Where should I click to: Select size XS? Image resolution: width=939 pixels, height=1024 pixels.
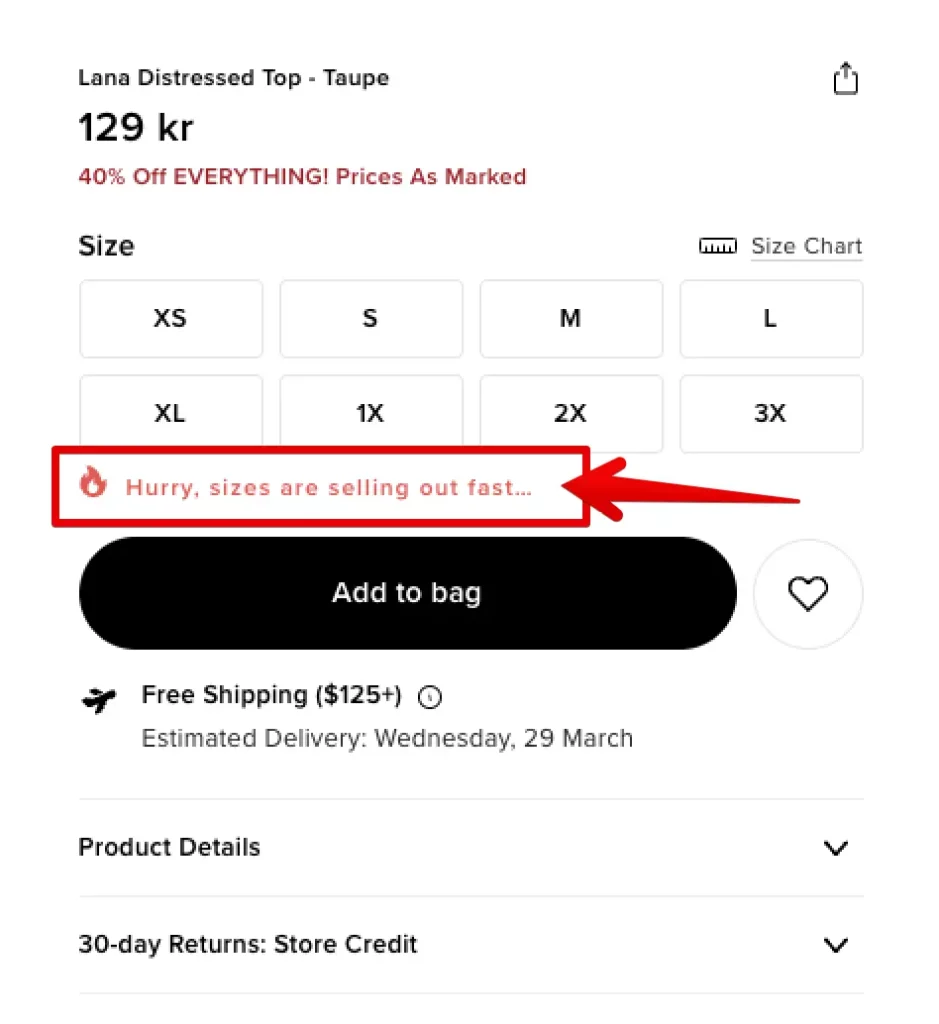171,319
